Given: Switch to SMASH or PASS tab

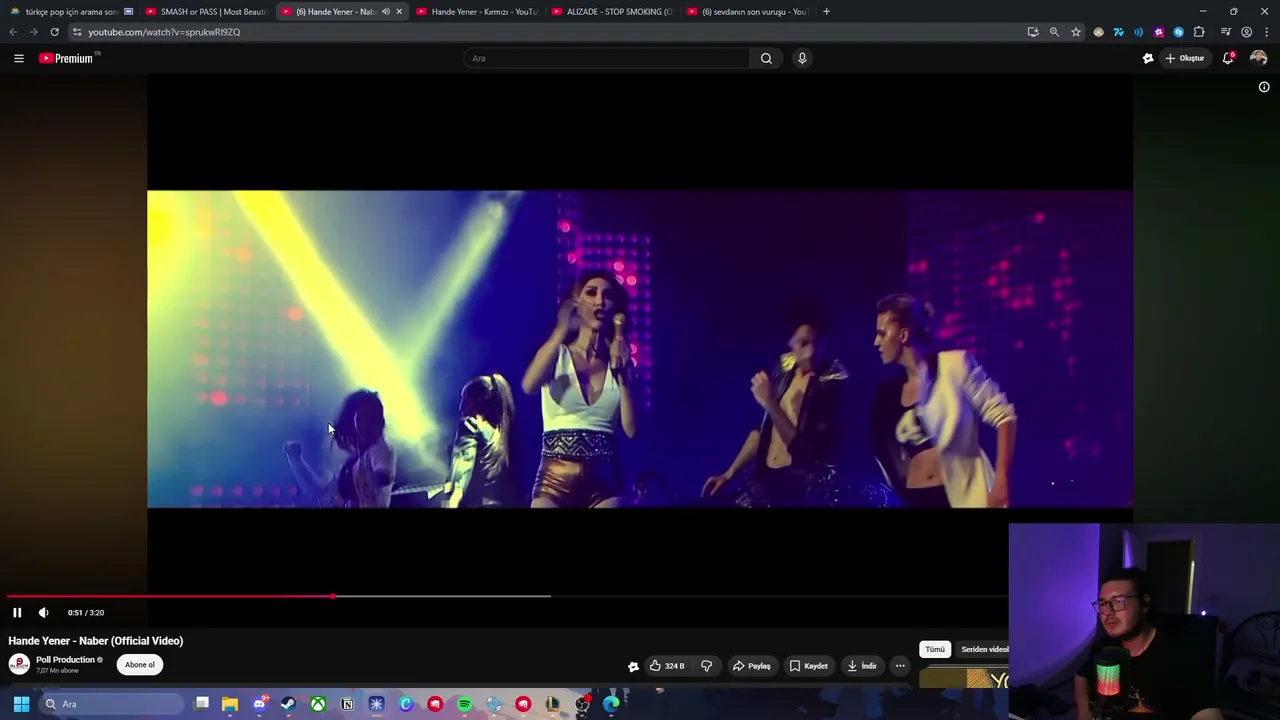Looking at the screenshot, I should coord(207,12).
